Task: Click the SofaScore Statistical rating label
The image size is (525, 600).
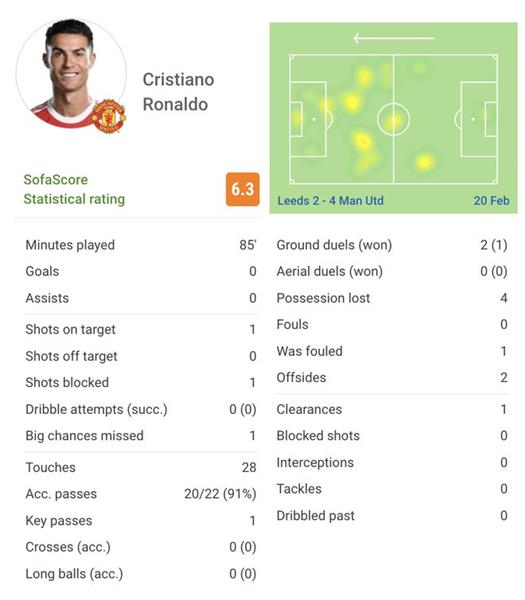Action: click(x=74, y=189)
